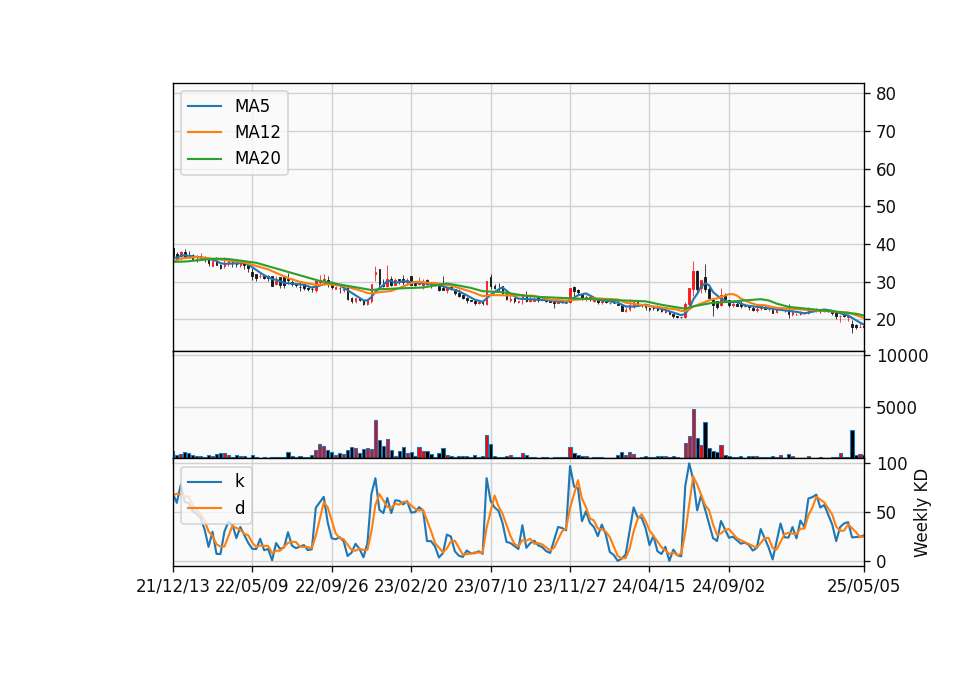Click the 24/04/15 date tick label

coord(648,586)
